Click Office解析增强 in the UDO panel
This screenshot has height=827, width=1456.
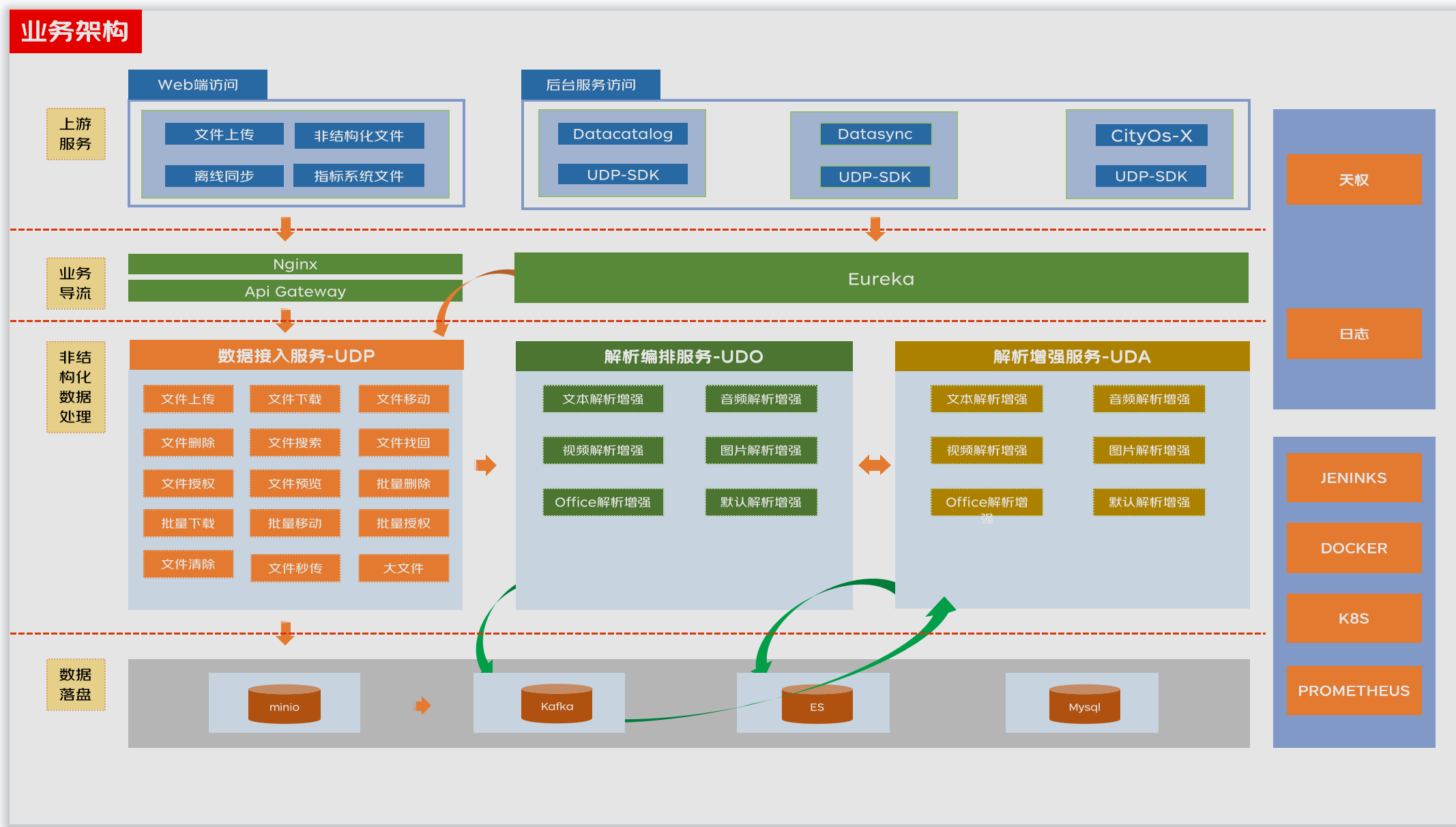pyautogui.click(x=603, y=502)
